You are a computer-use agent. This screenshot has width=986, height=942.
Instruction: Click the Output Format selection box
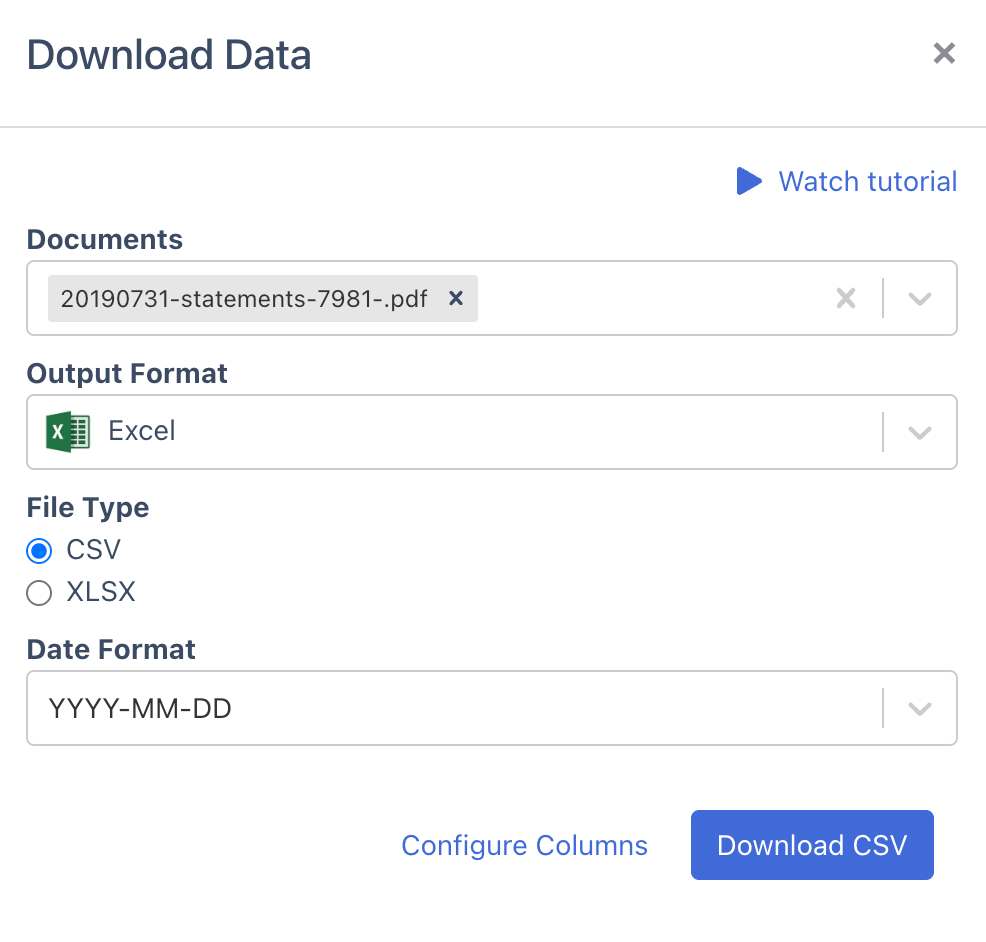[x=450, y=431]
